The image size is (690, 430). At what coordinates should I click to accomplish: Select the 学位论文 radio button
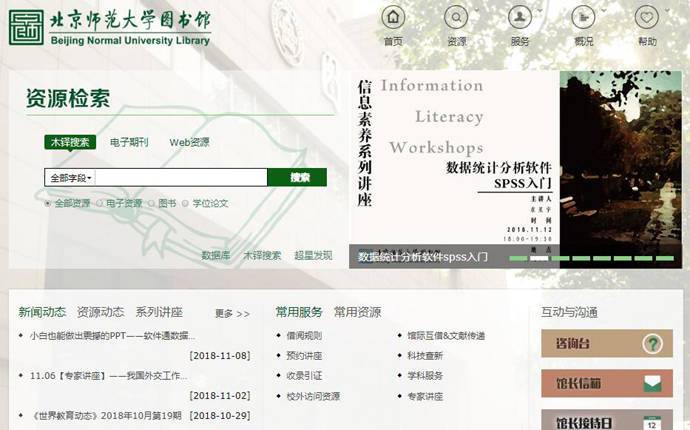pos(186,203)
